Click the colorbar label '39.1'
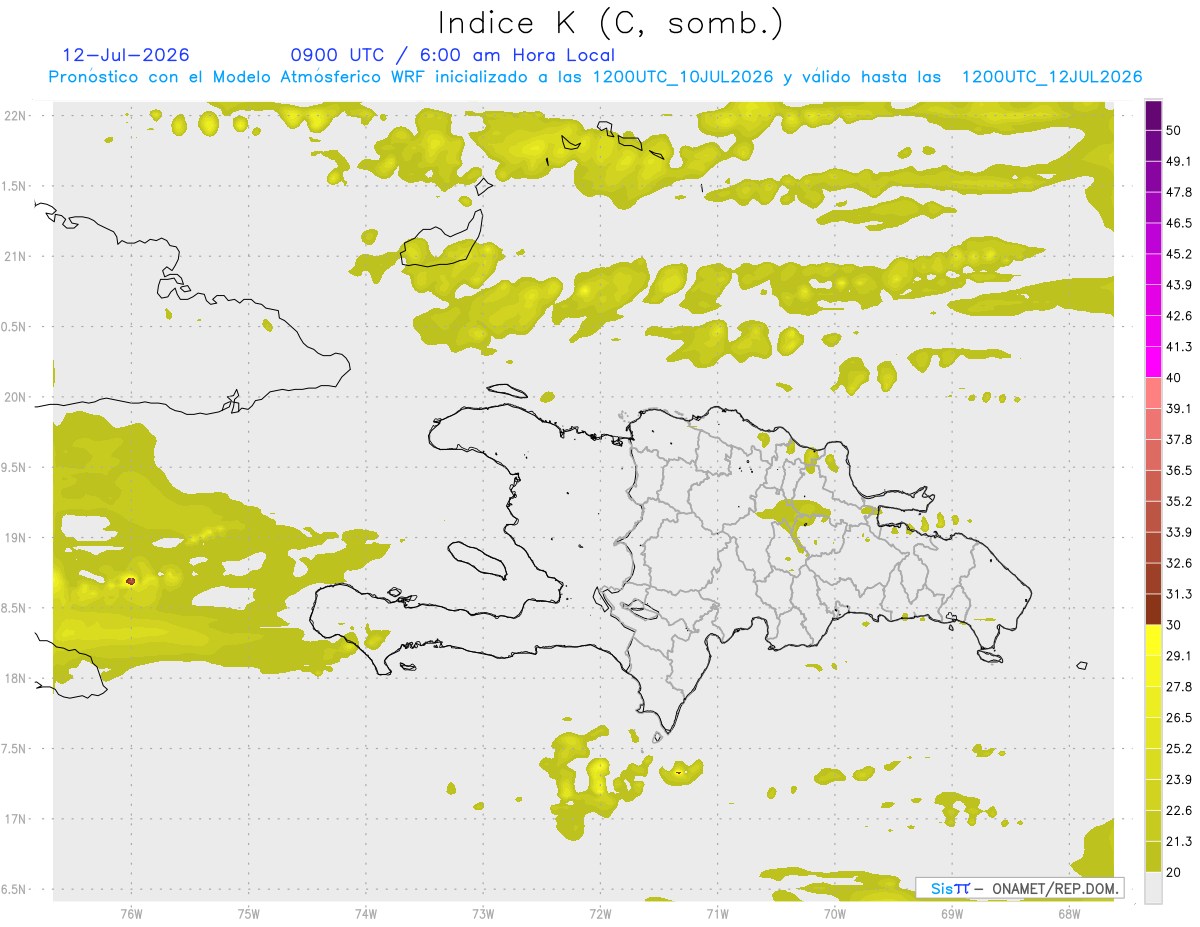The image size is (1200, 927). click(x=1179, y=408)
